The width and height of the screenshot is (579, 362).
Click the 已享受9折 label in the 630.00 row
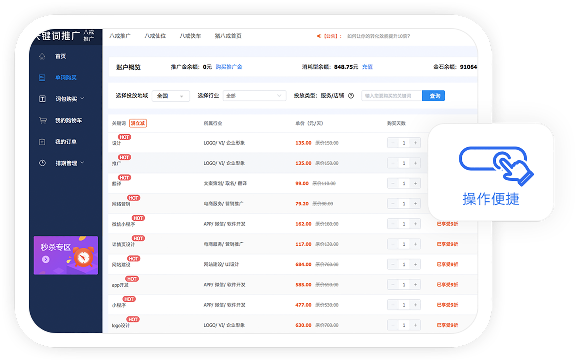447,325
